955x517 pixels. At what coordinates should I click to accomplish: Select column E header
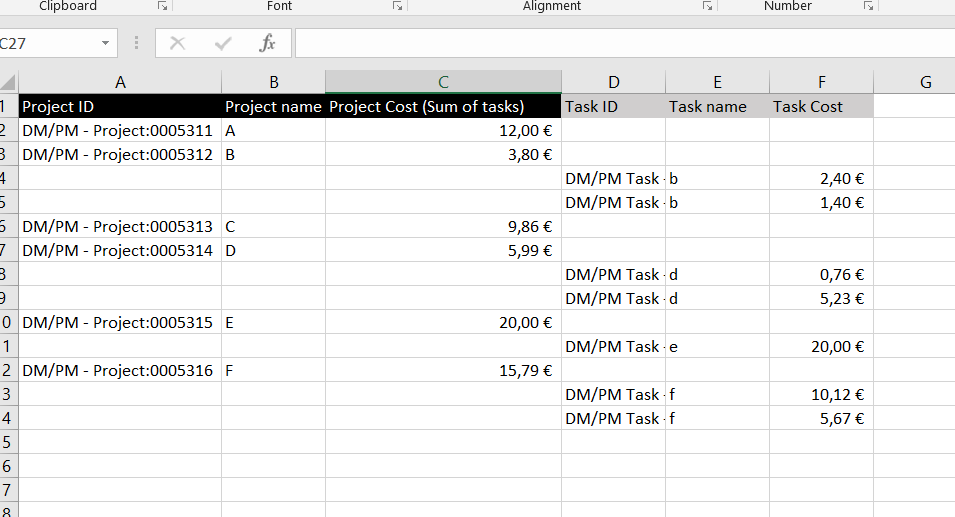pyautogui.click(x=717, y=82)
